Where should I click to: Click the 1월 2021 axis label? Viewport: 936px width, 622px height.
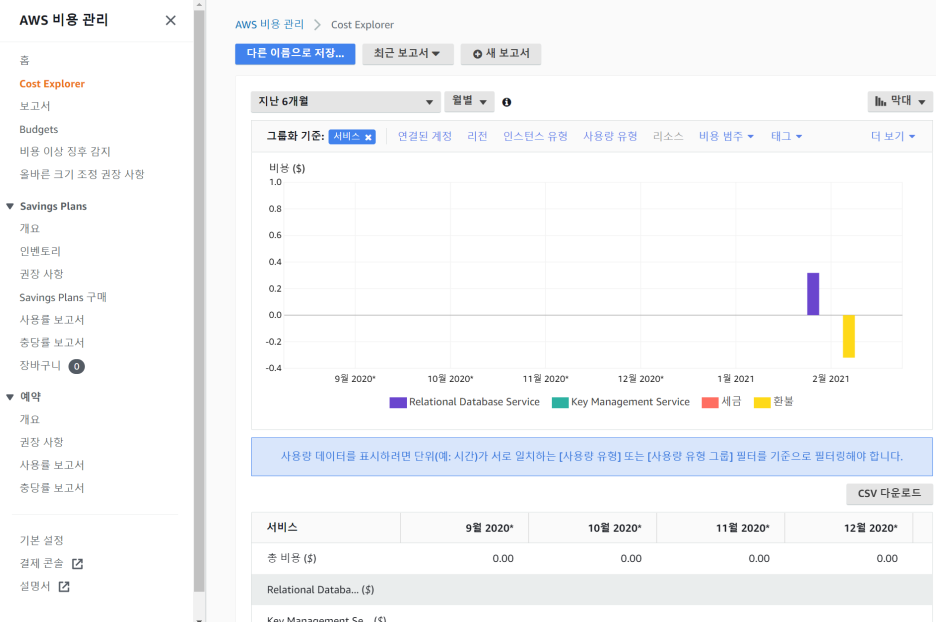click(735, 378)
